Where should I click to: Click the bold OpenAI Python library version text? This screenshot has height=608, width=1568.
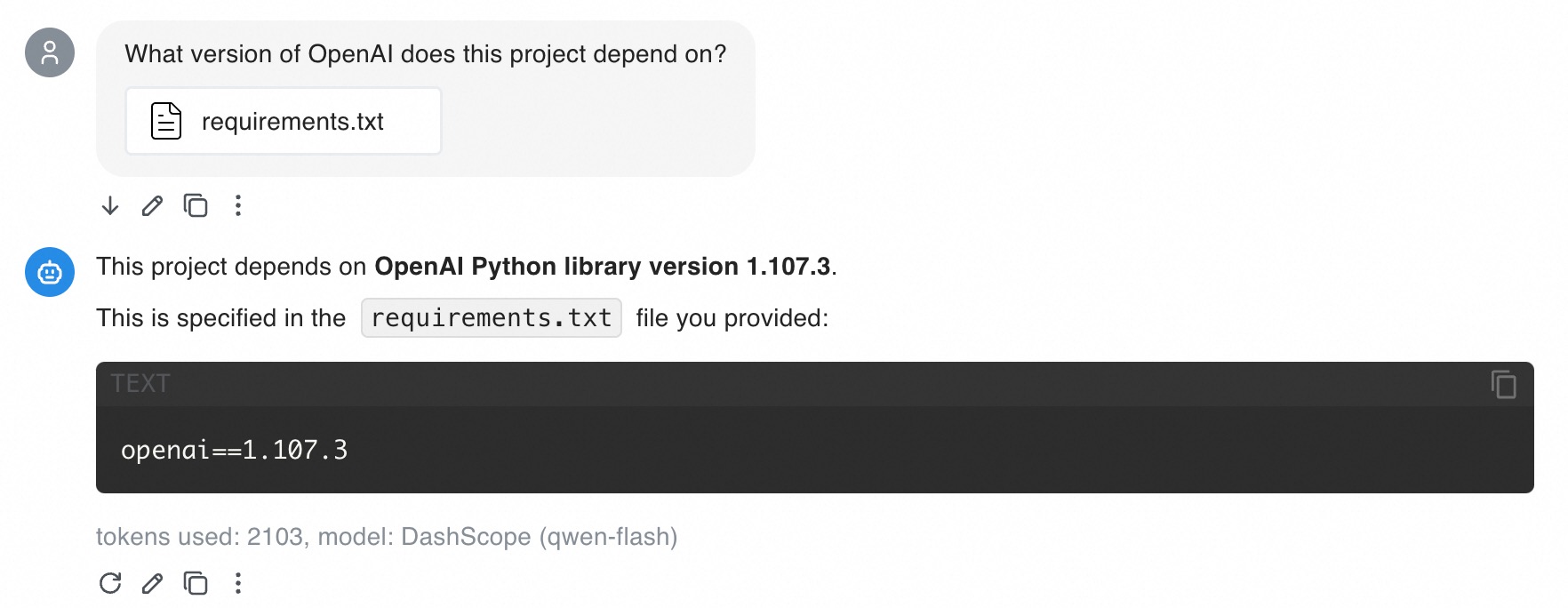(x=604, y=265)
